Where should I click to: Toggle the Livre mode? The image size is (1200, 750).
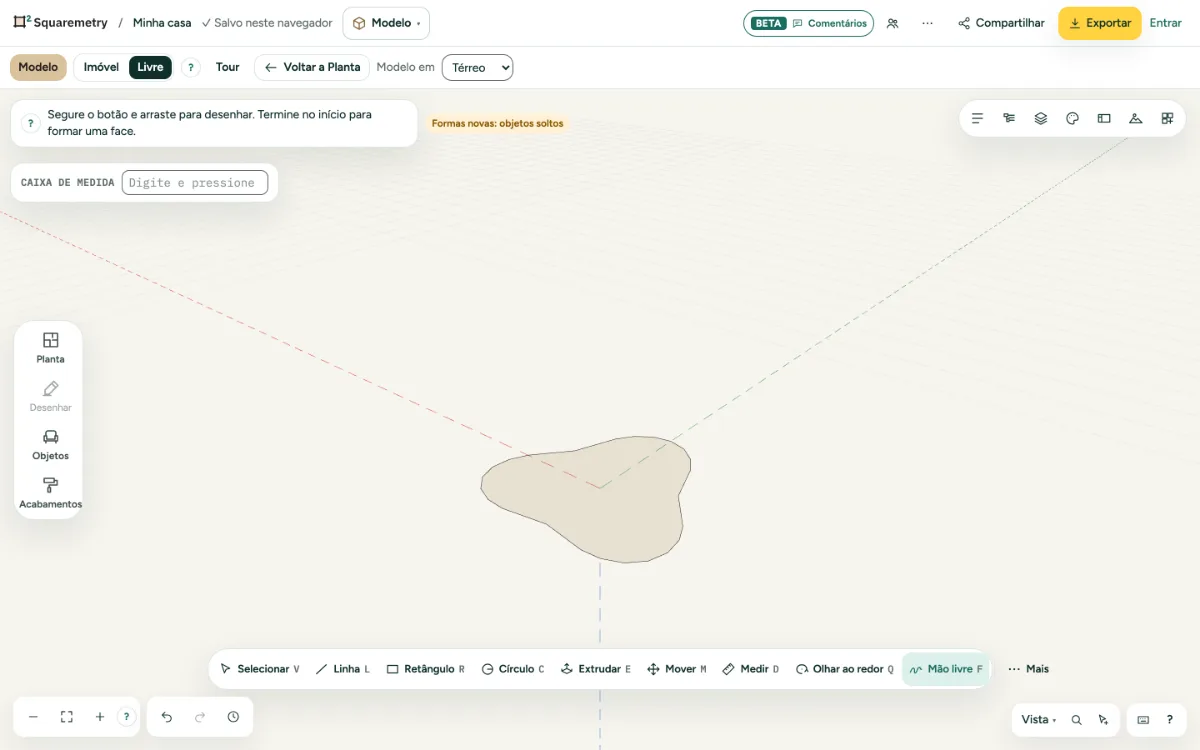pos(150,67)
